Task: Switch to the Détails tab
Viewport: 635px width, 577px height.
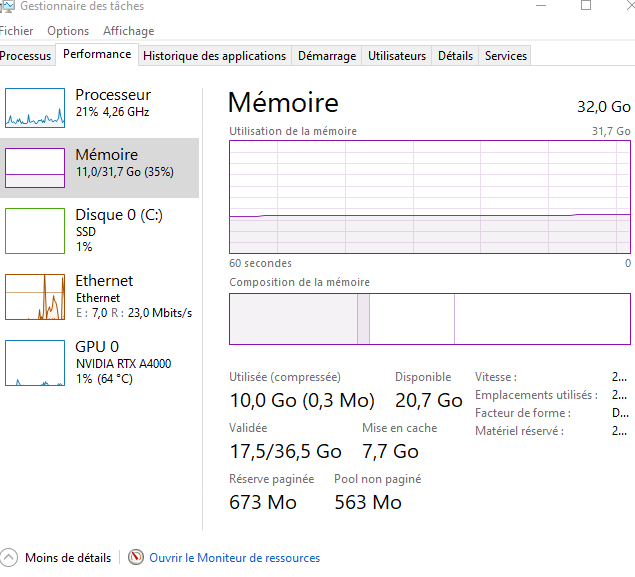Action: 455,56
